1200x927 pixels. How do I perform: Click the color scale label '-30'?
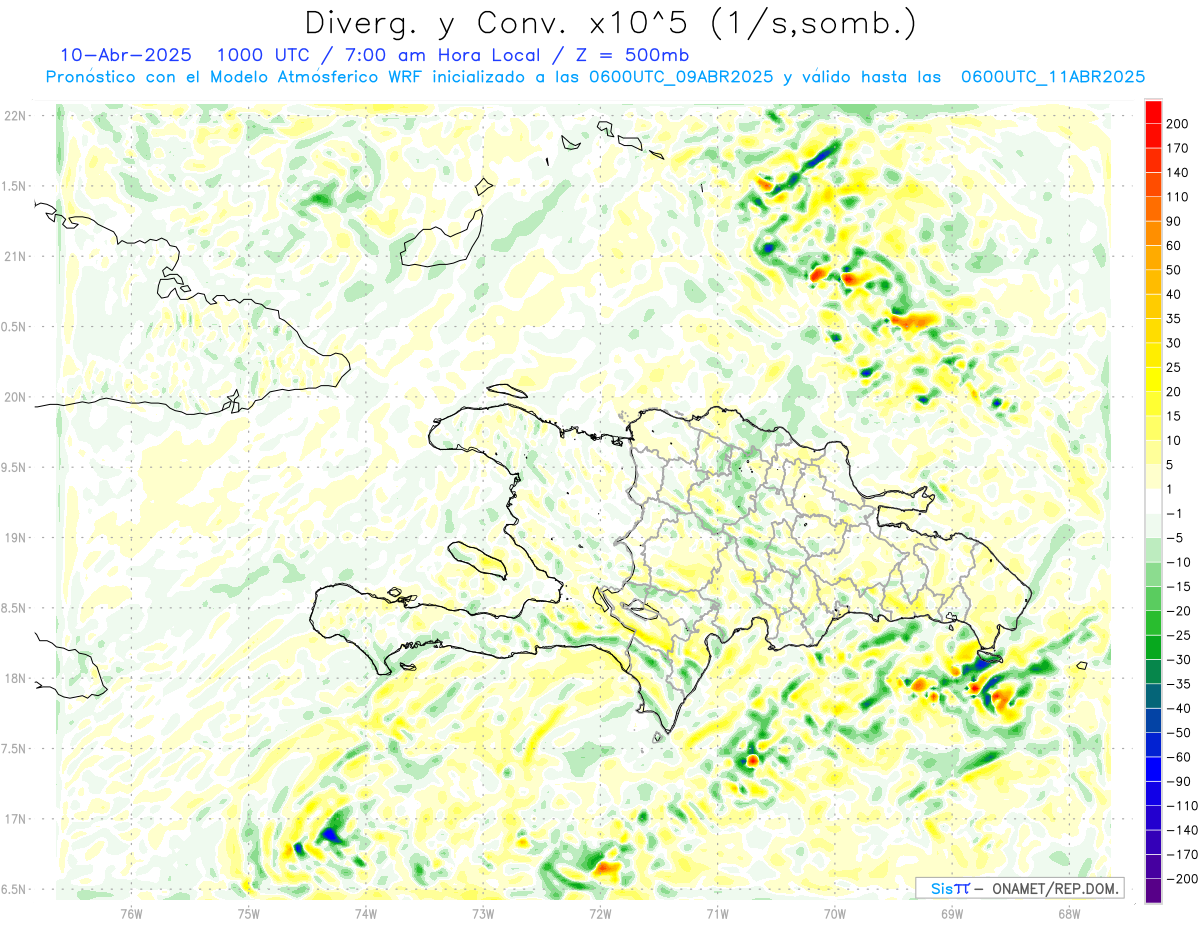point(1177,660)
